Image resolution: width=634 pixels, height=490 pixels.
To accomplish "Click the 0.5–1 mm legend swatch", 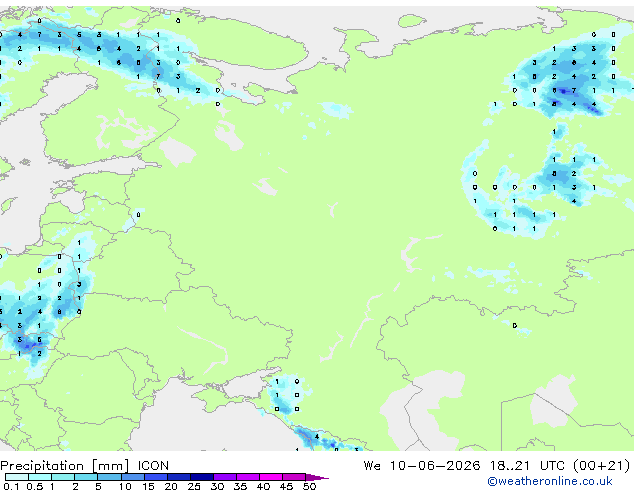I will click(x=40, y=477).
